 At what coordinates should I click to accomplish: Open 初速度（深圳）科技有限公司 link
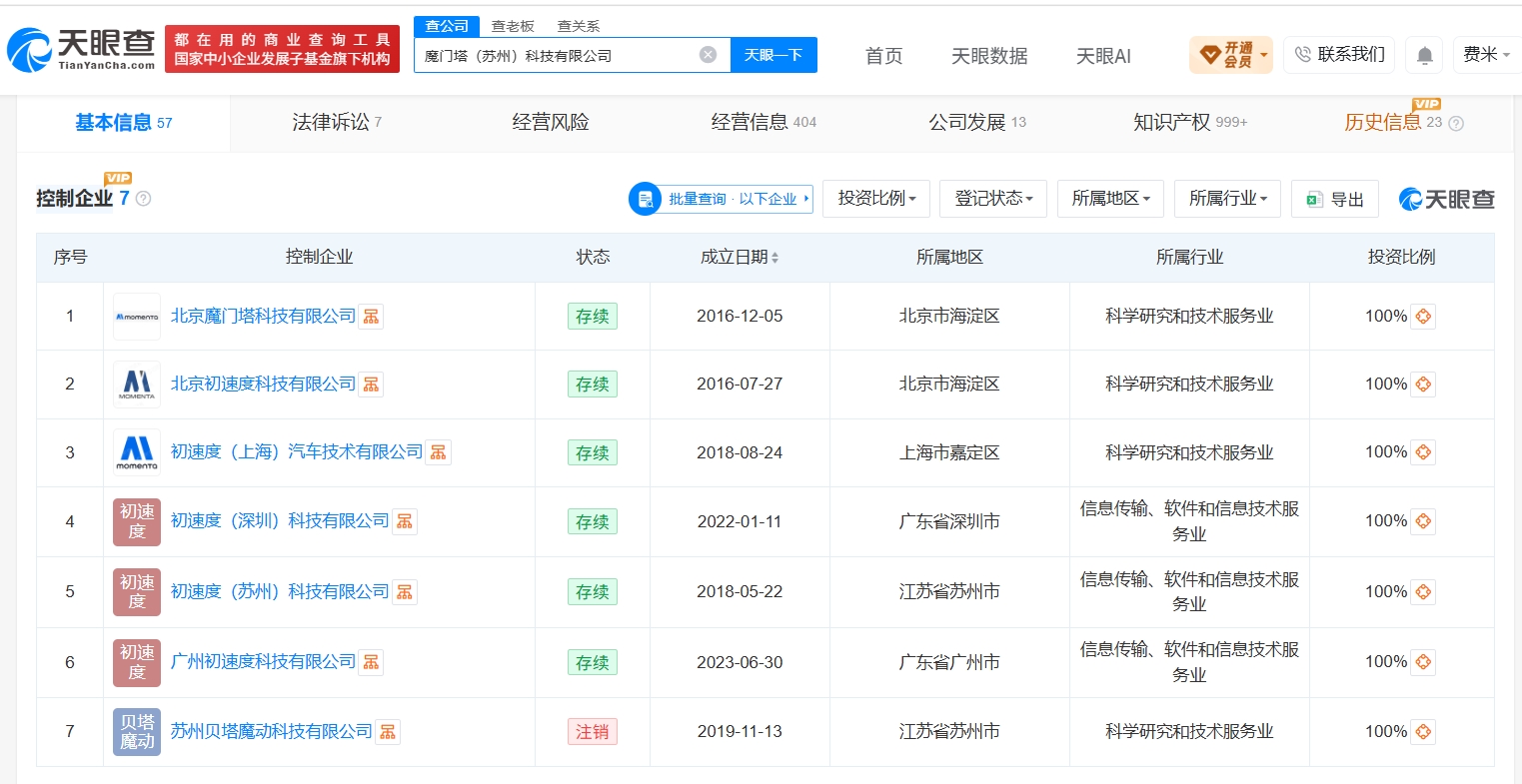(x=280, y=520)
